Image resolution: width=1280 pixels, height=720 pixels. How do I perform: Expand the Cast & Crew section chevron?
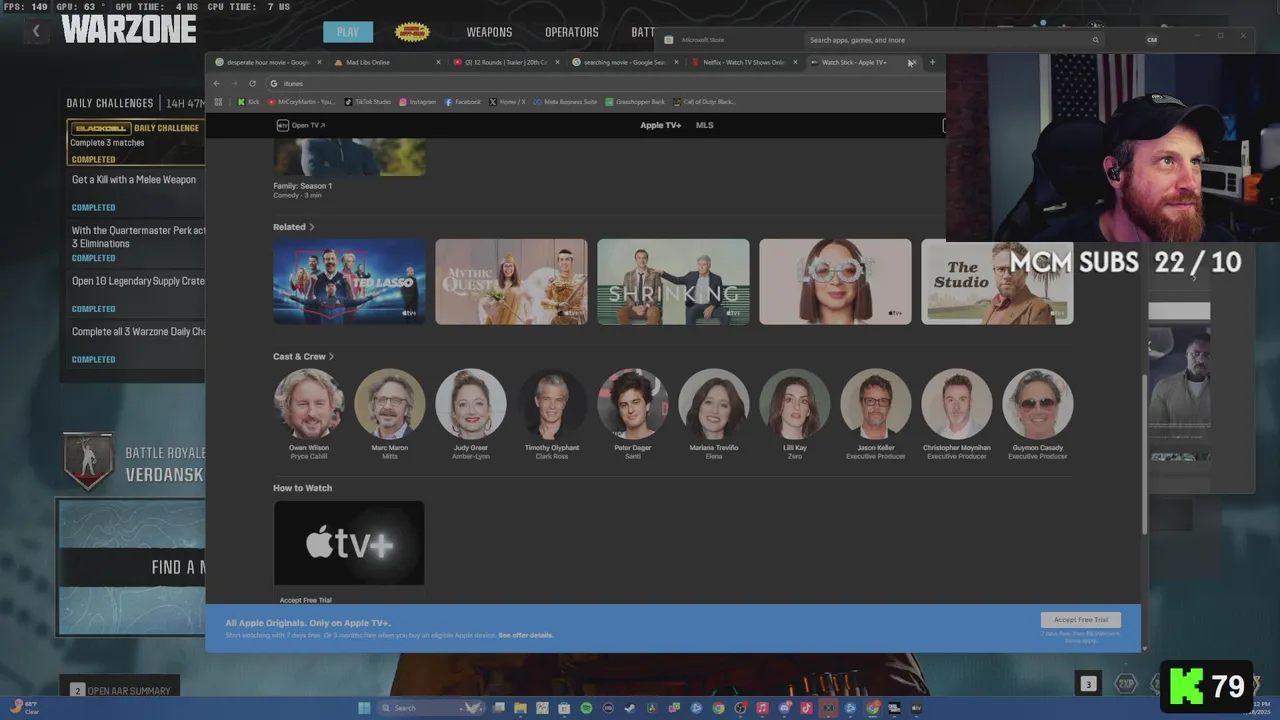331,356
